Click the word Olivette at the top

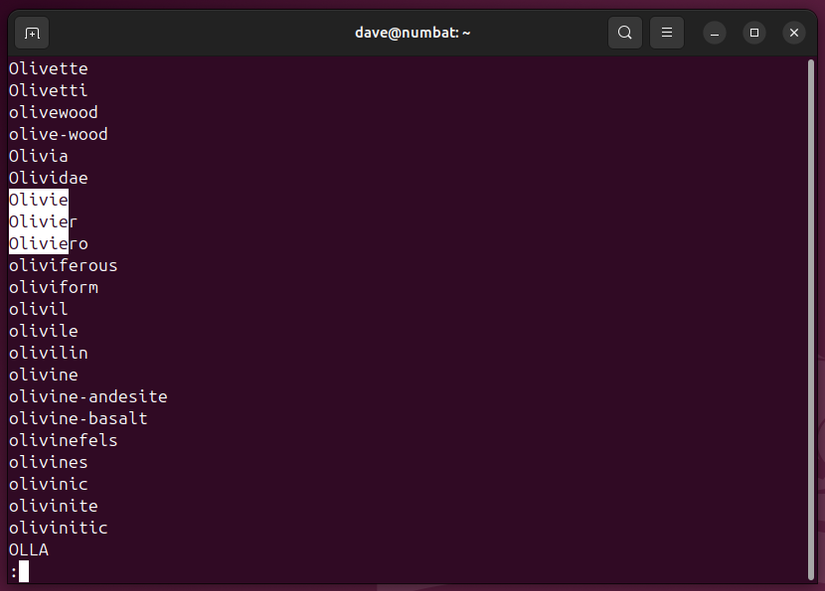(x=48, y=68)
